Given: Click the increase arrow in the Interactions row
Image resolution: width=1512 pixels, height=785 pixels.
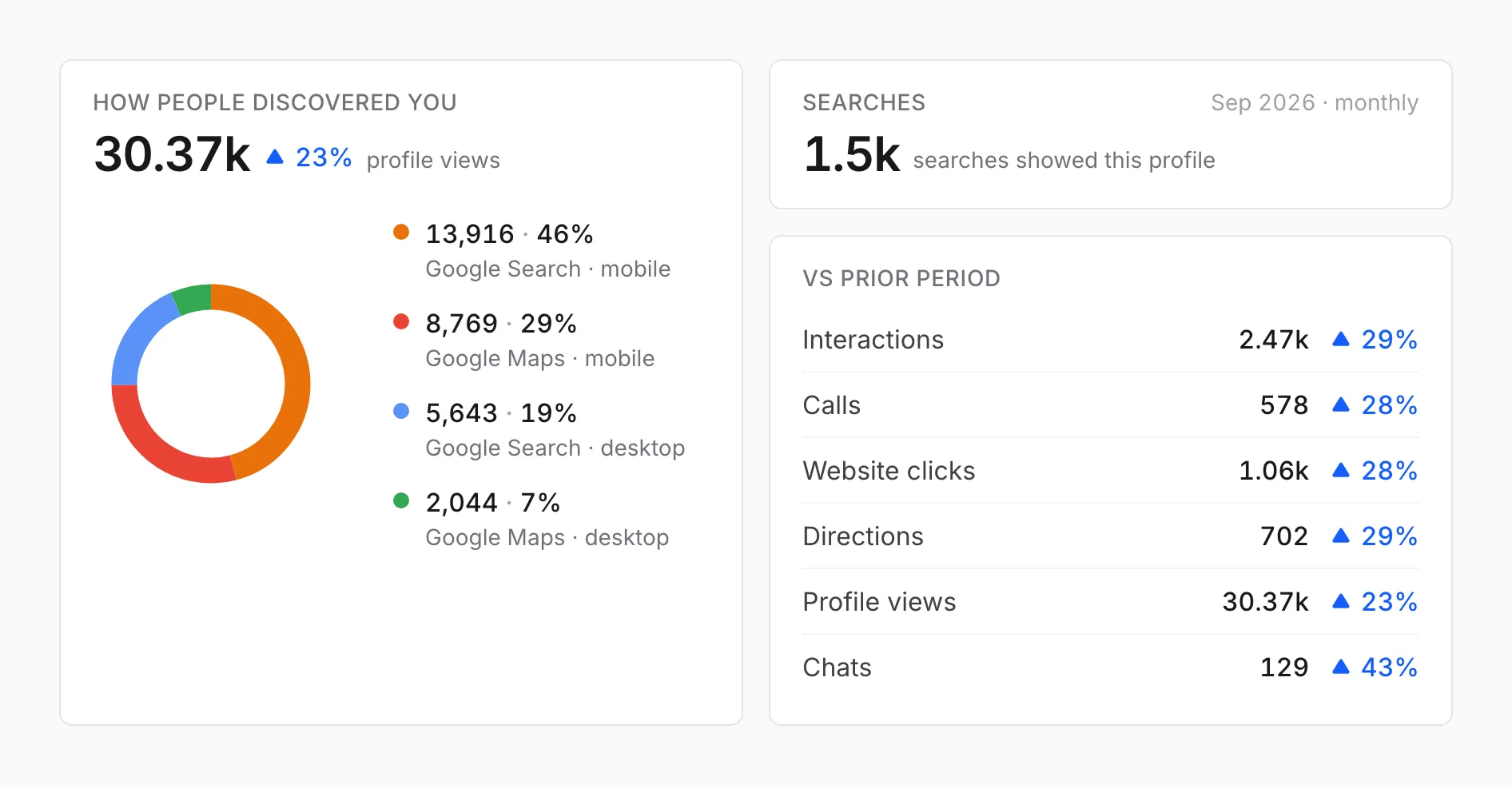Looking at the screenshot, I should pos(1341,340).
